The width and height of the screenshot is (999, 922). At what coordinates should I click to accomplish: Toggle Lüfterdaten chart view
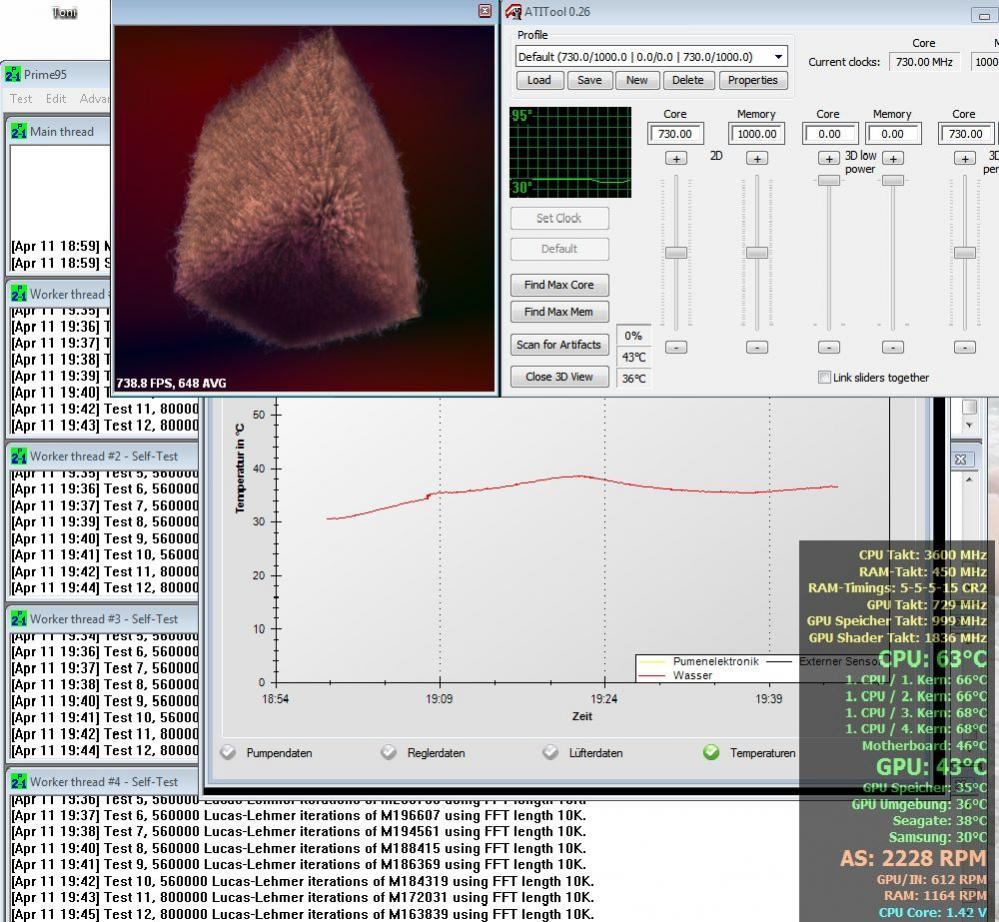pos(550,753)
